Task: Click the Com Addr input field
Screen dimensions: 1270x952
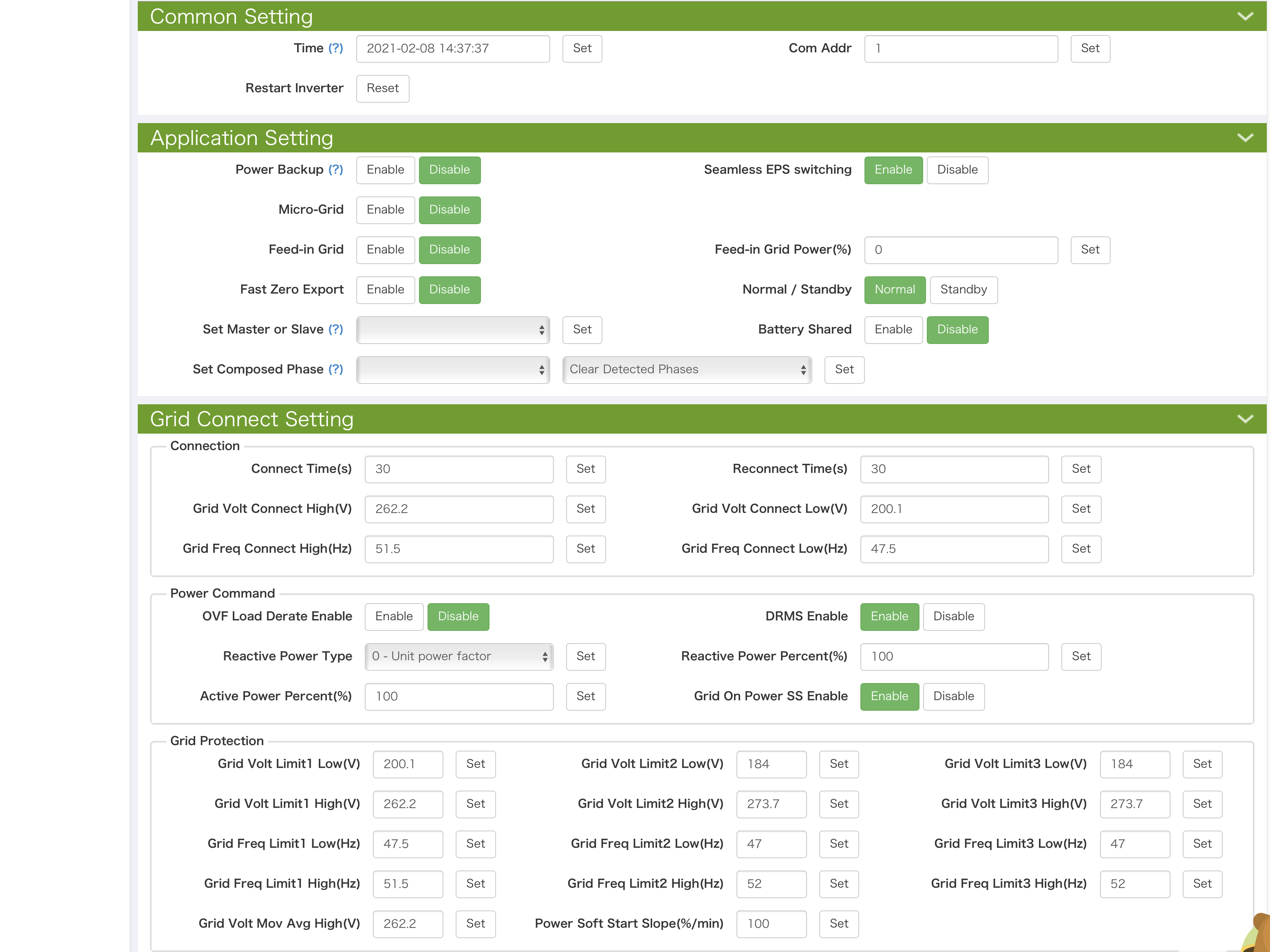Action: tap(961, 49)
